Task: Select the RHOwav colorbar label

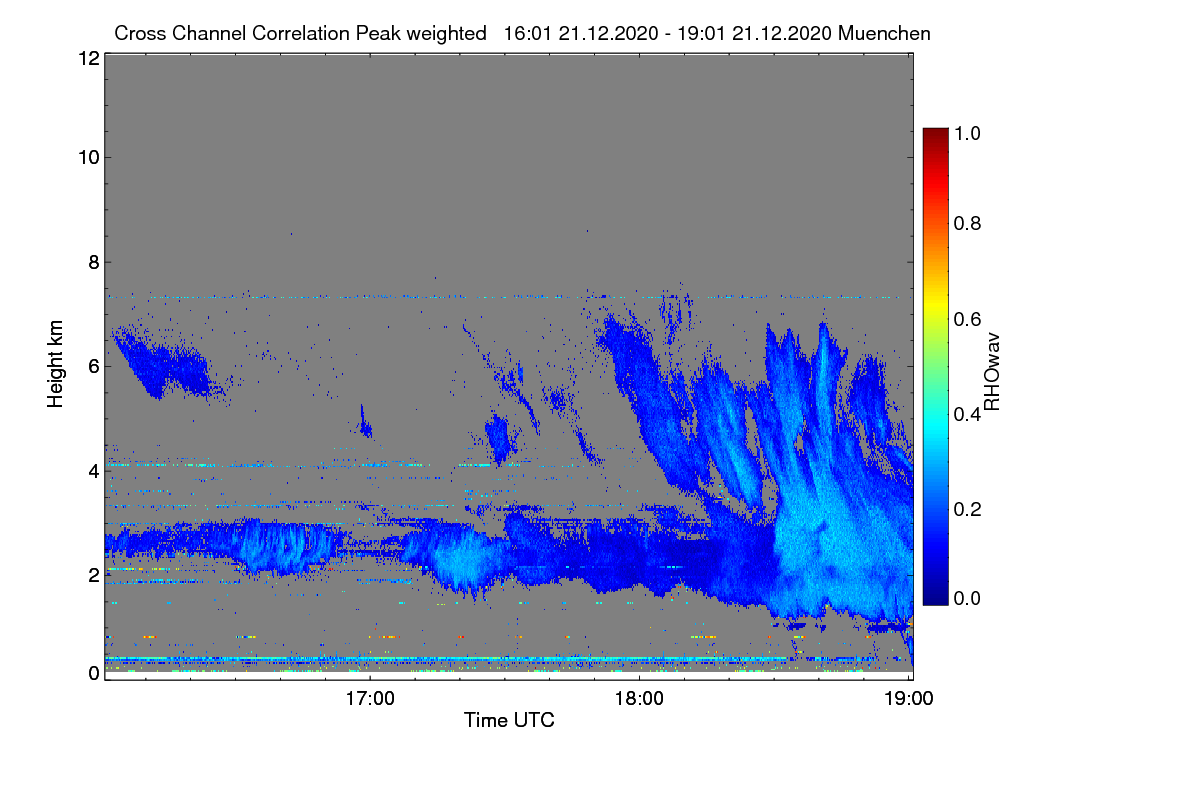Action: click(x=992, y=372)
